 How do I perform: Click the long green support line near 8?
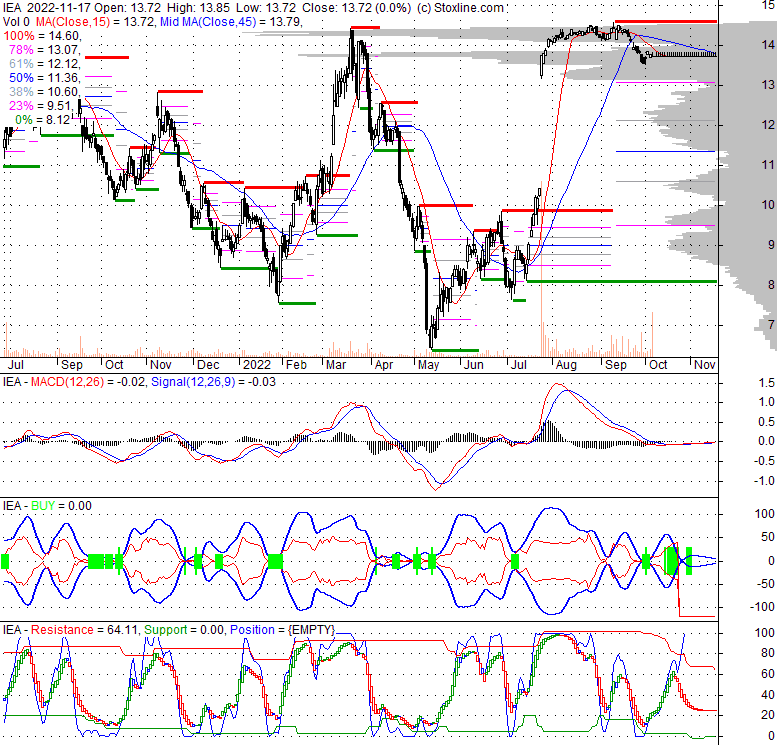[621, 281]
